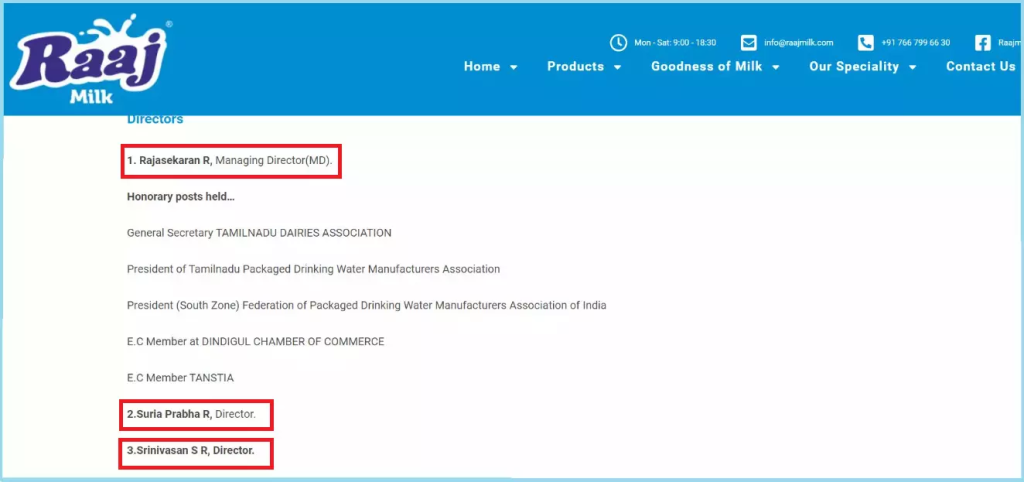Expand the Goodness of Milk dropdown arrow
The height and width of the screenshot is (482, 1024).
tap(776, 67)
